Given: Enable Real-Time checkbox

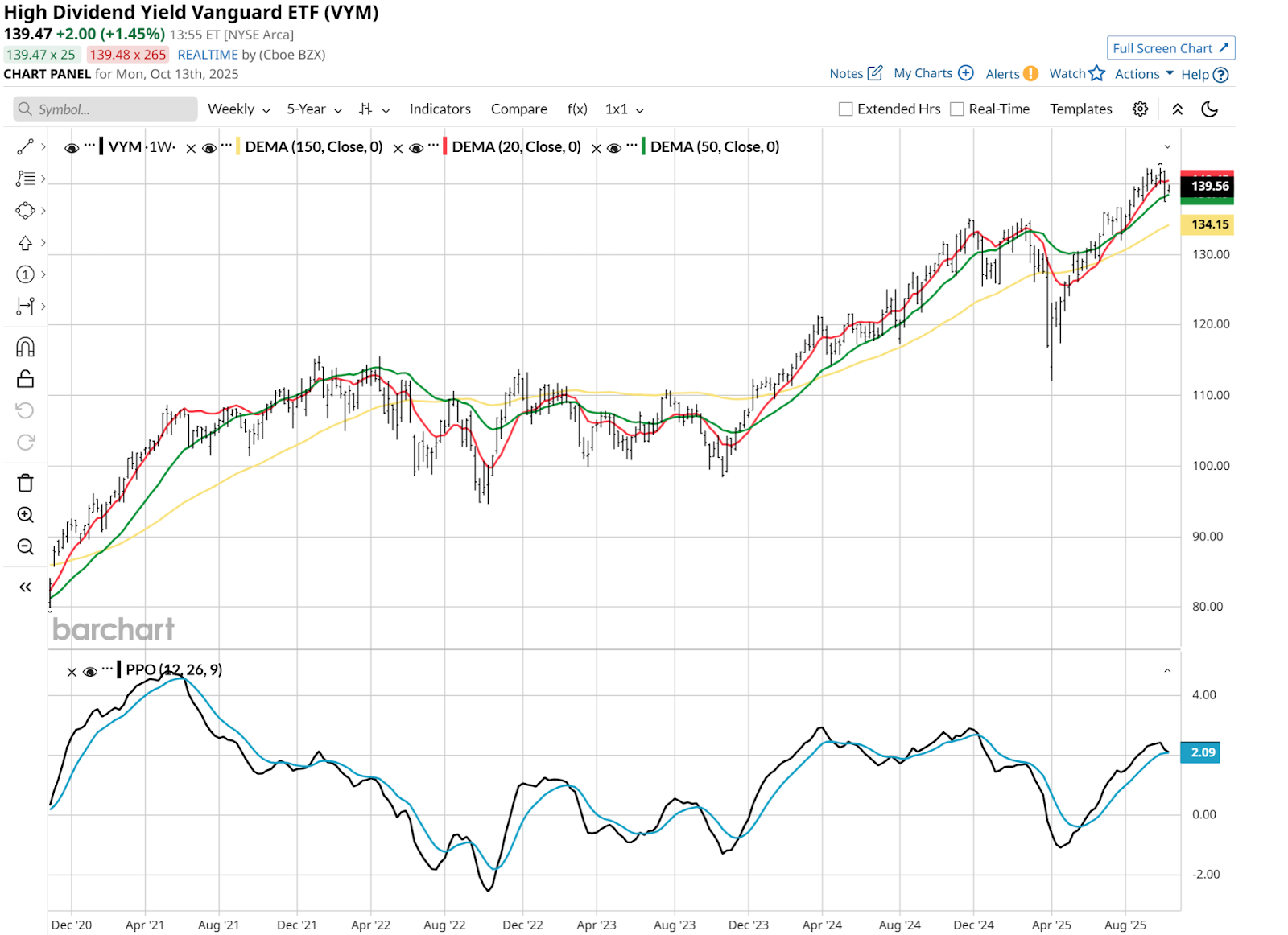Looking at the screenshot, I should [956, 109].
